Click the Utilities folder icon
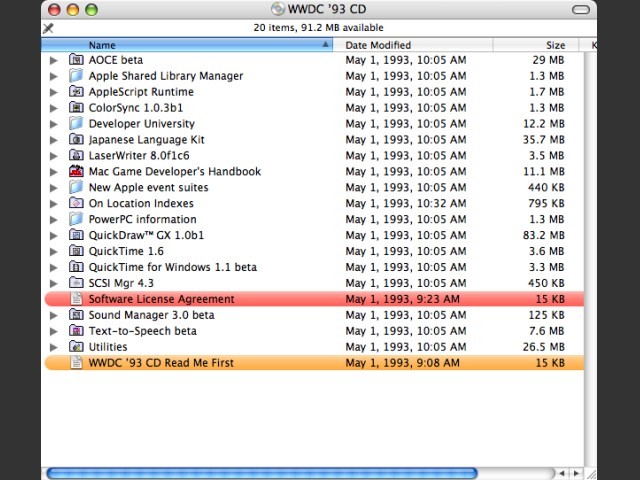This screenshot has width=640, height=480. [76, 346]
